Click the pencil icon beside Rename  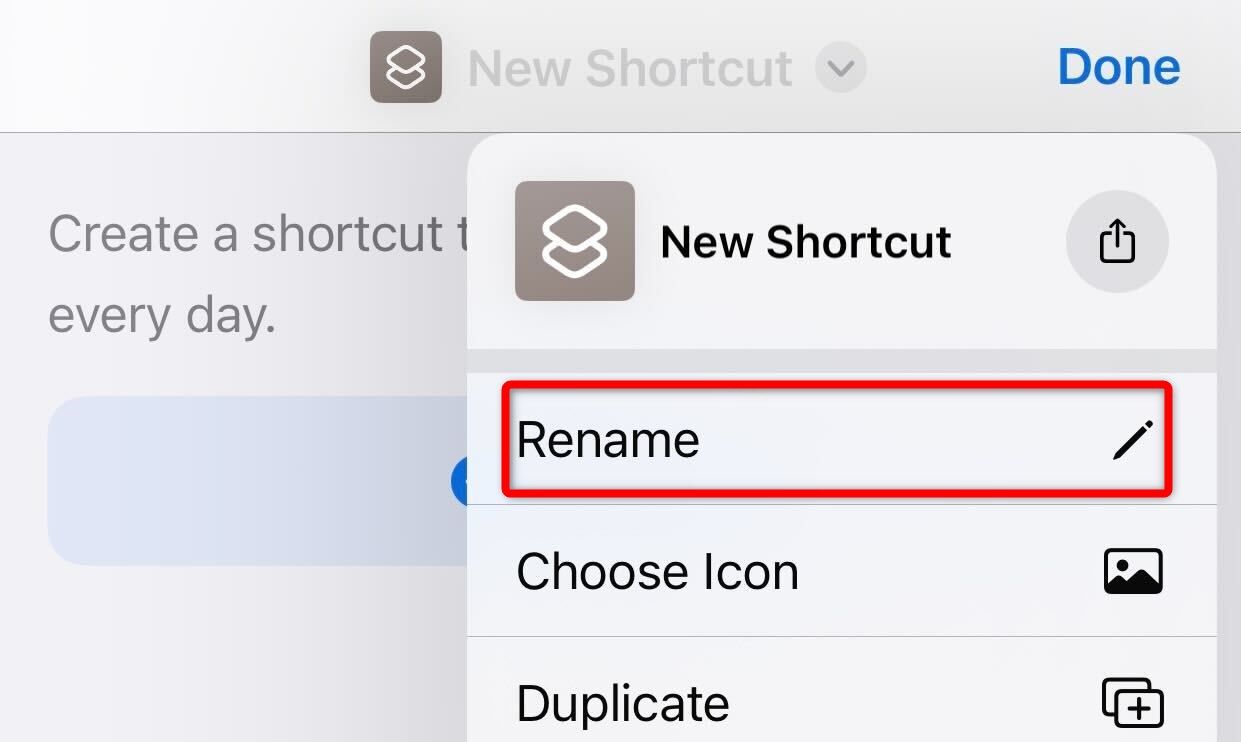[1133, 440]
